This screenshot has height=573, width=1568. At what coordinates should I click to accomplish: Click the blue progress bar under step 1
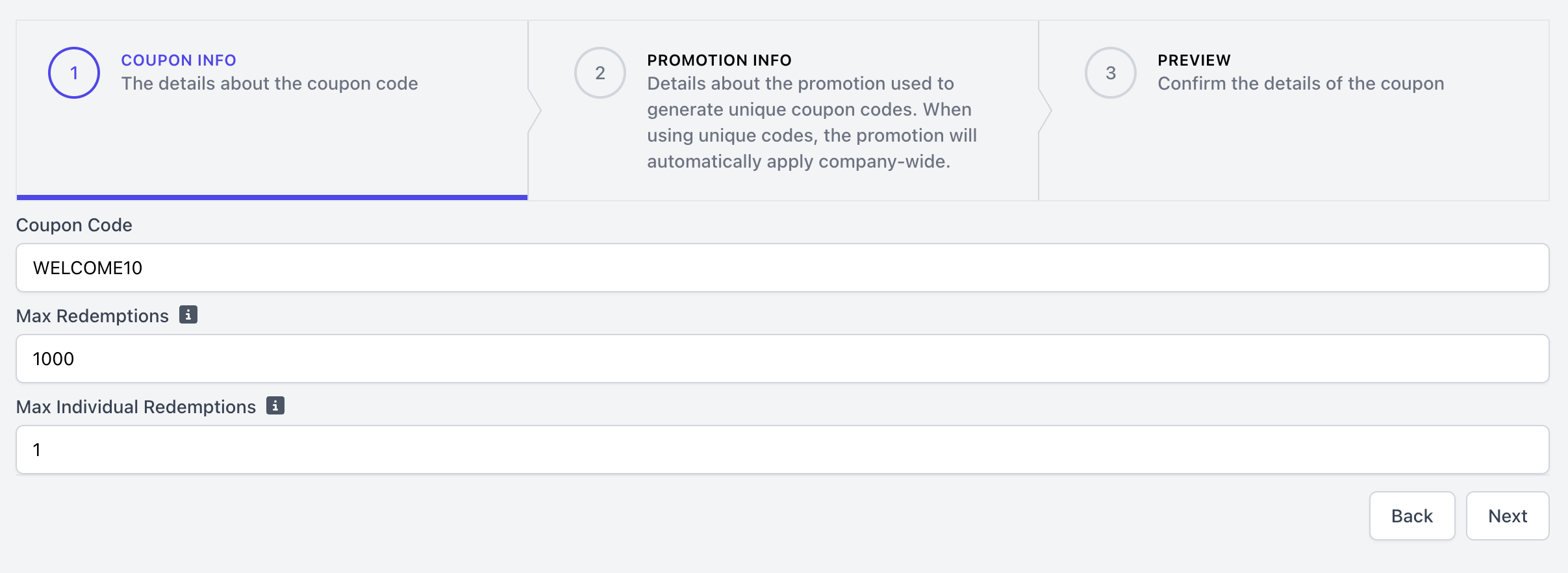point(272,197)
